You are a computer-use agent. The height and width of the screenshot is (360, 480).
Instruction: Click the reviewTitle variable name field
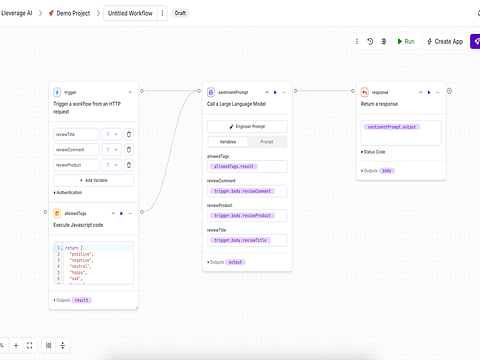click(76, 134)
